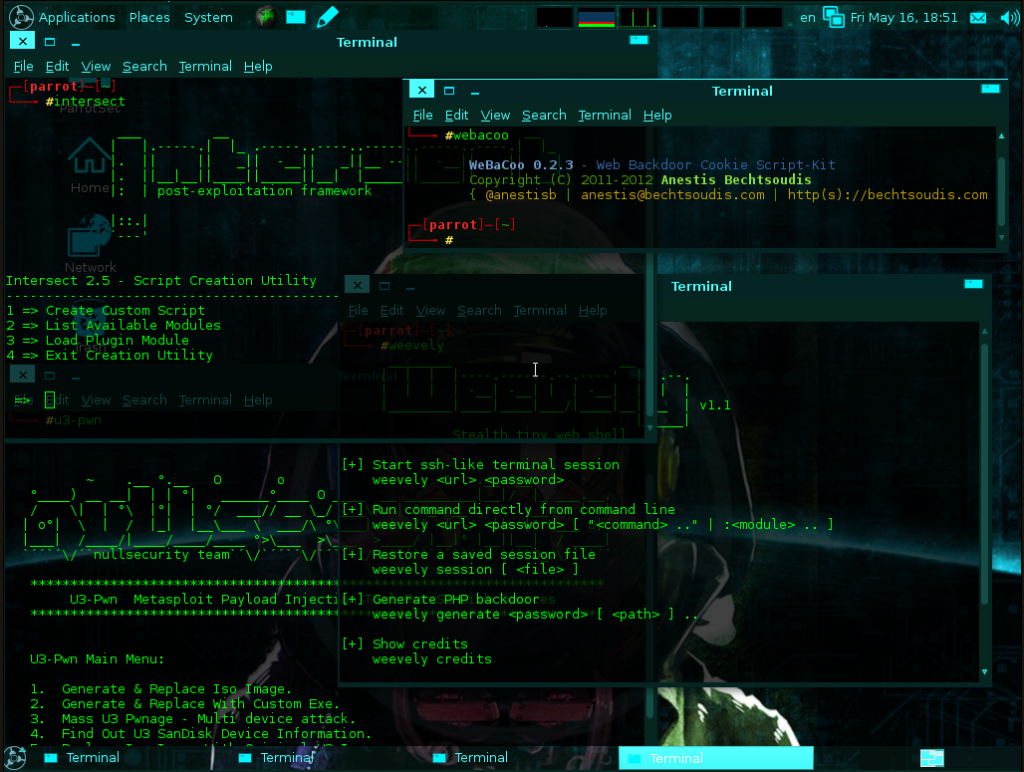1024x772 pixels.
Task: Open Help menu in the intersect terminal
Action: (x=258, y=66)
